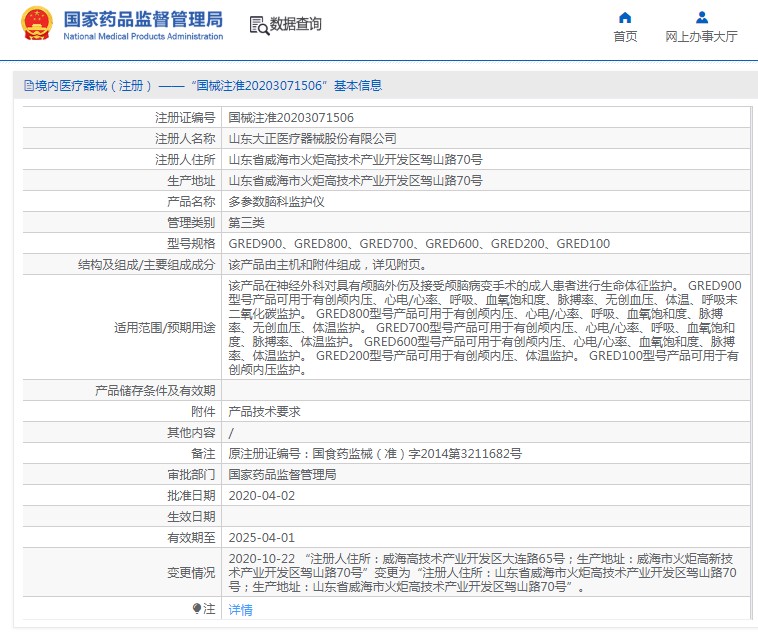758x636 pixels.
Task: Click the 批准日期 row label
Action: coord(191,496)
